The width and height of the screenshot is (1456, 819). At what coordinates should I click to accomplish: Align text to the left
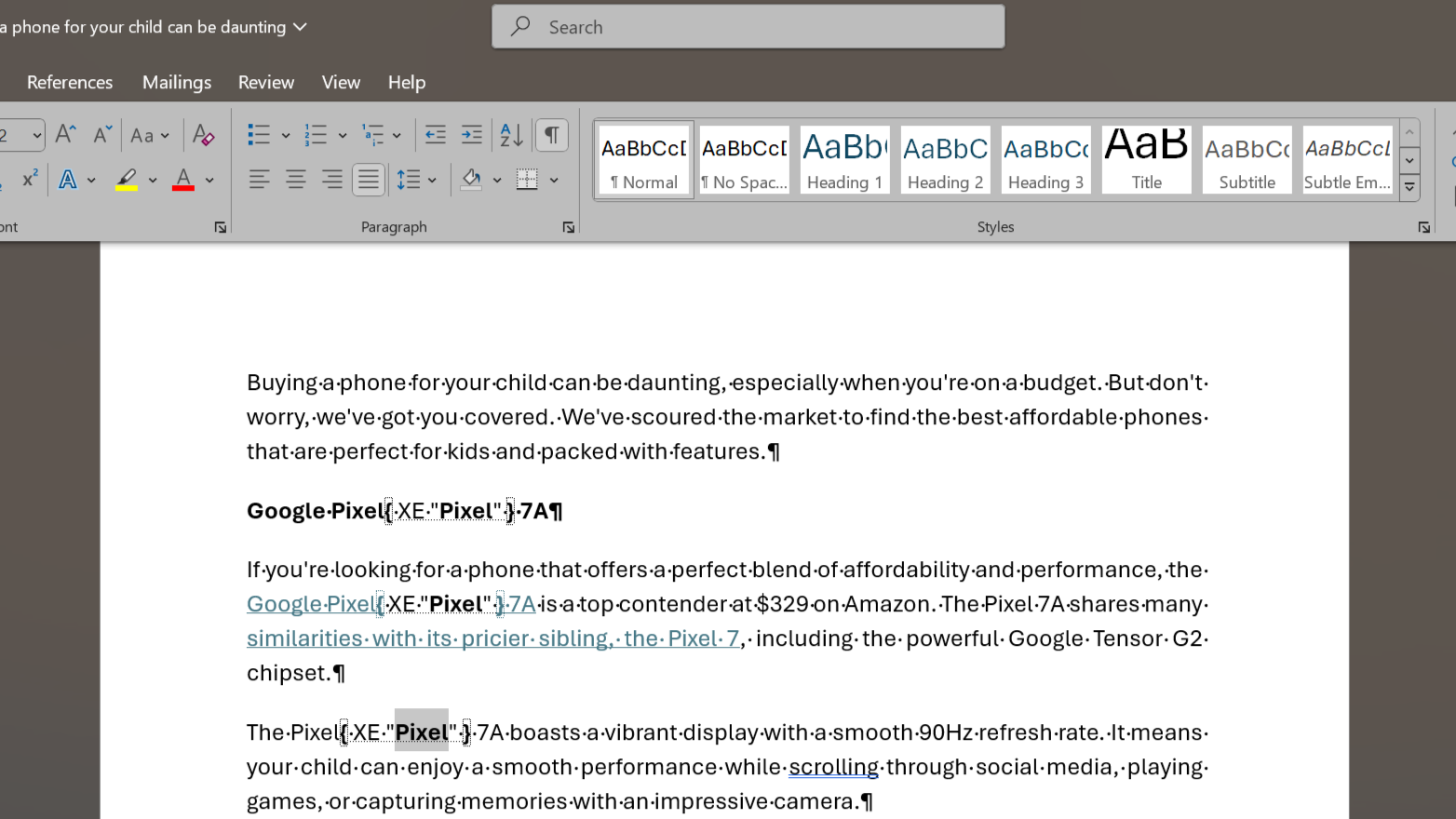pyautogui.click(x=259, y=179)
